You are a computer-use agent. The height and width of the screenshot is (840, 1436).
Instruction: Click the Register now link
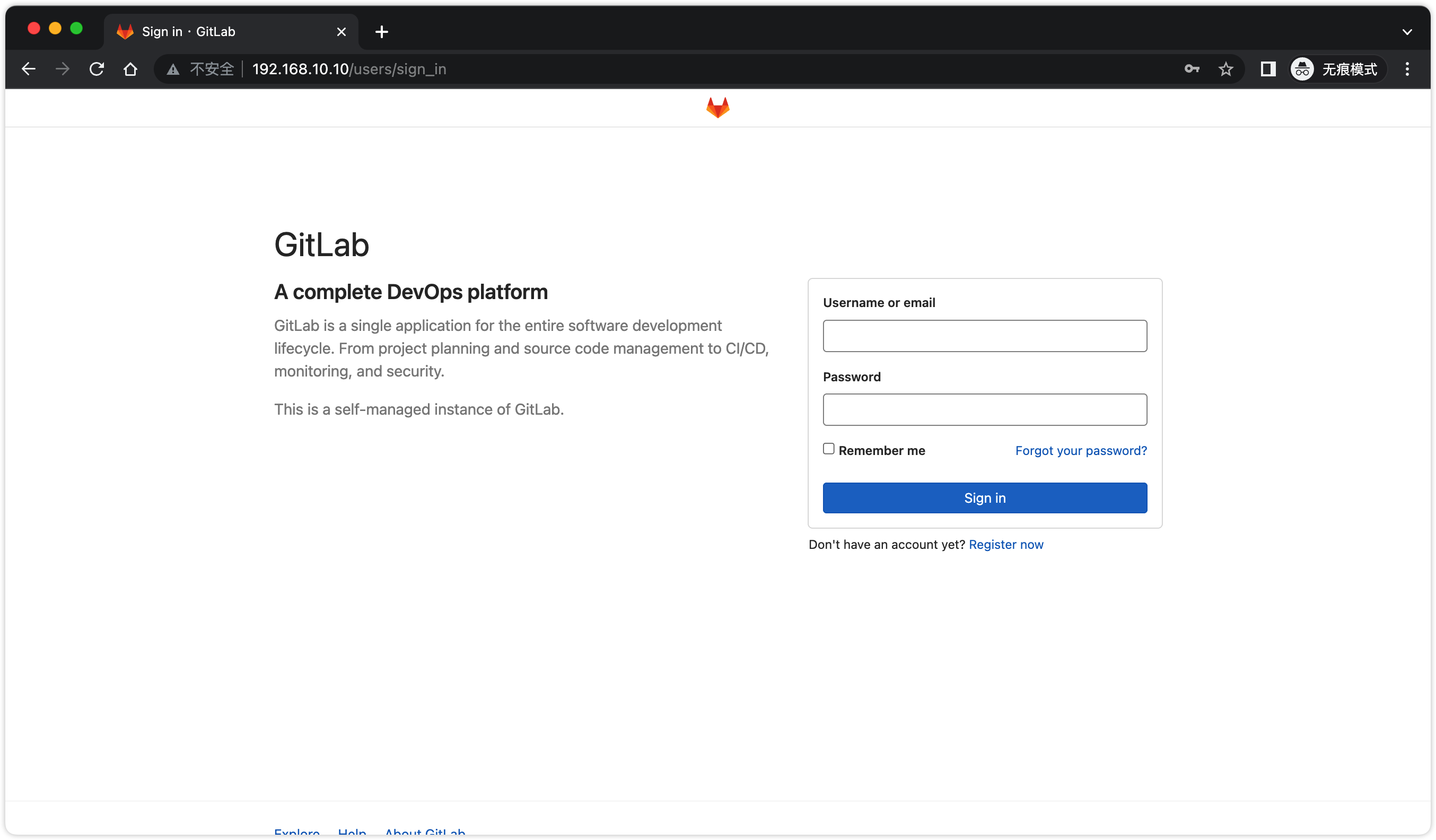[x=1006, y=544]
